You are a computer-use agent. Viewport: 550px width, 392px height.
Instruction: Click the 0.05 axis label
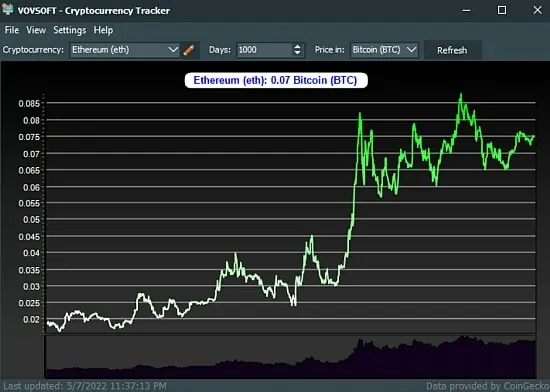click(31, 220)
